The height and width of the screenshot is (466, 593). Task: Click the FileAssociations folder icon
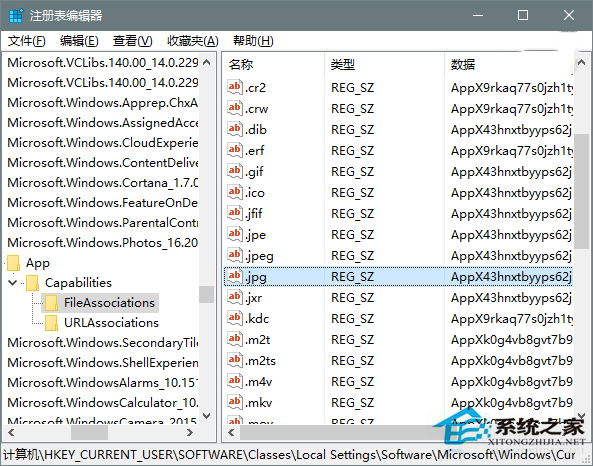(x=51, y=303)
